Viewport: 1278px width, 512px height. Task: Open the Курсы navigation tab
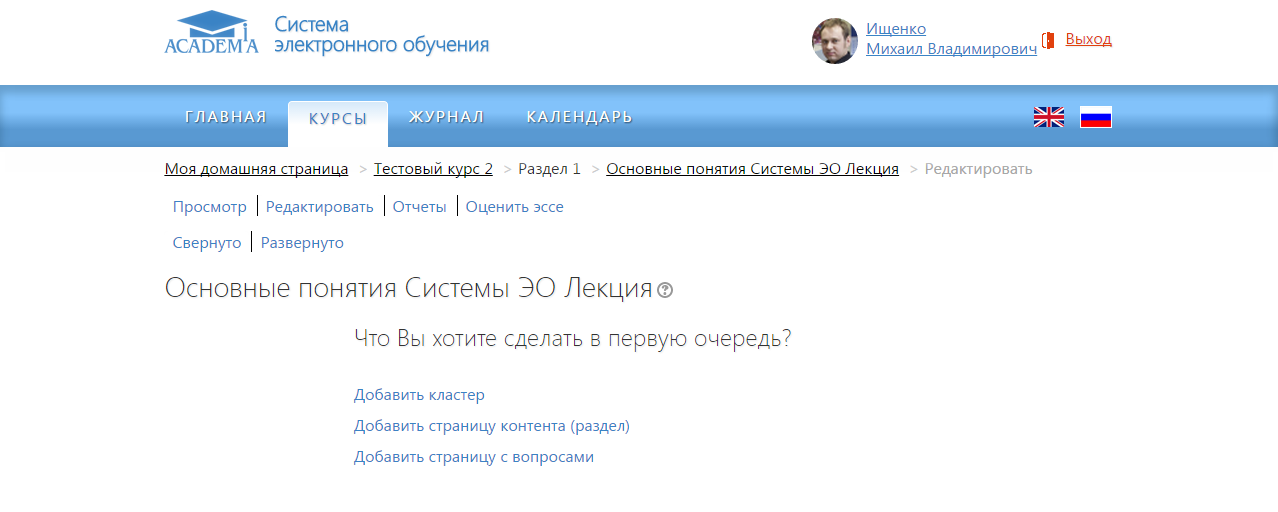(x=337, y=118)
